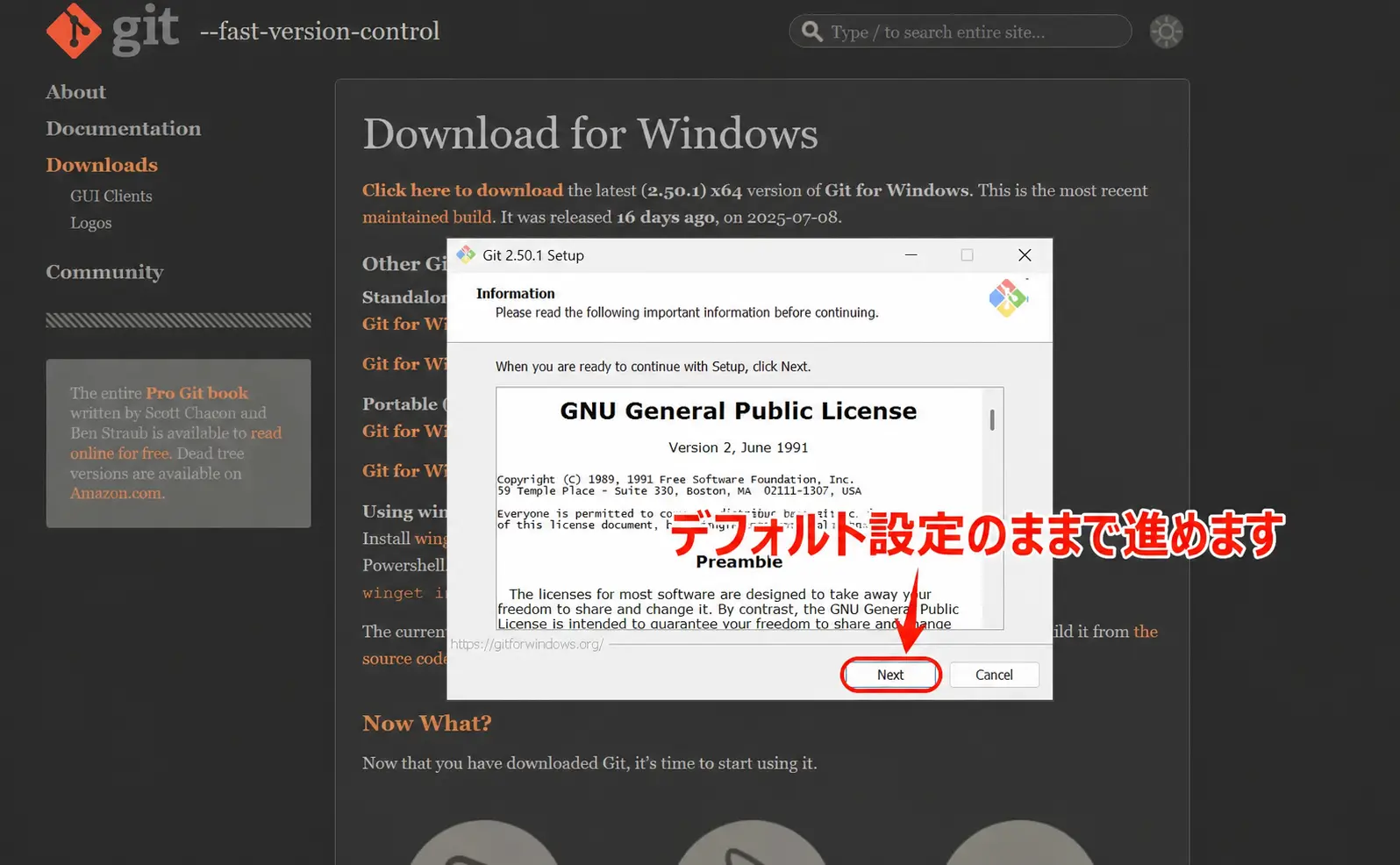The image size is (1400, 865).
Task: Click the Git Setup title bar icon
Action: pos(466,255)
